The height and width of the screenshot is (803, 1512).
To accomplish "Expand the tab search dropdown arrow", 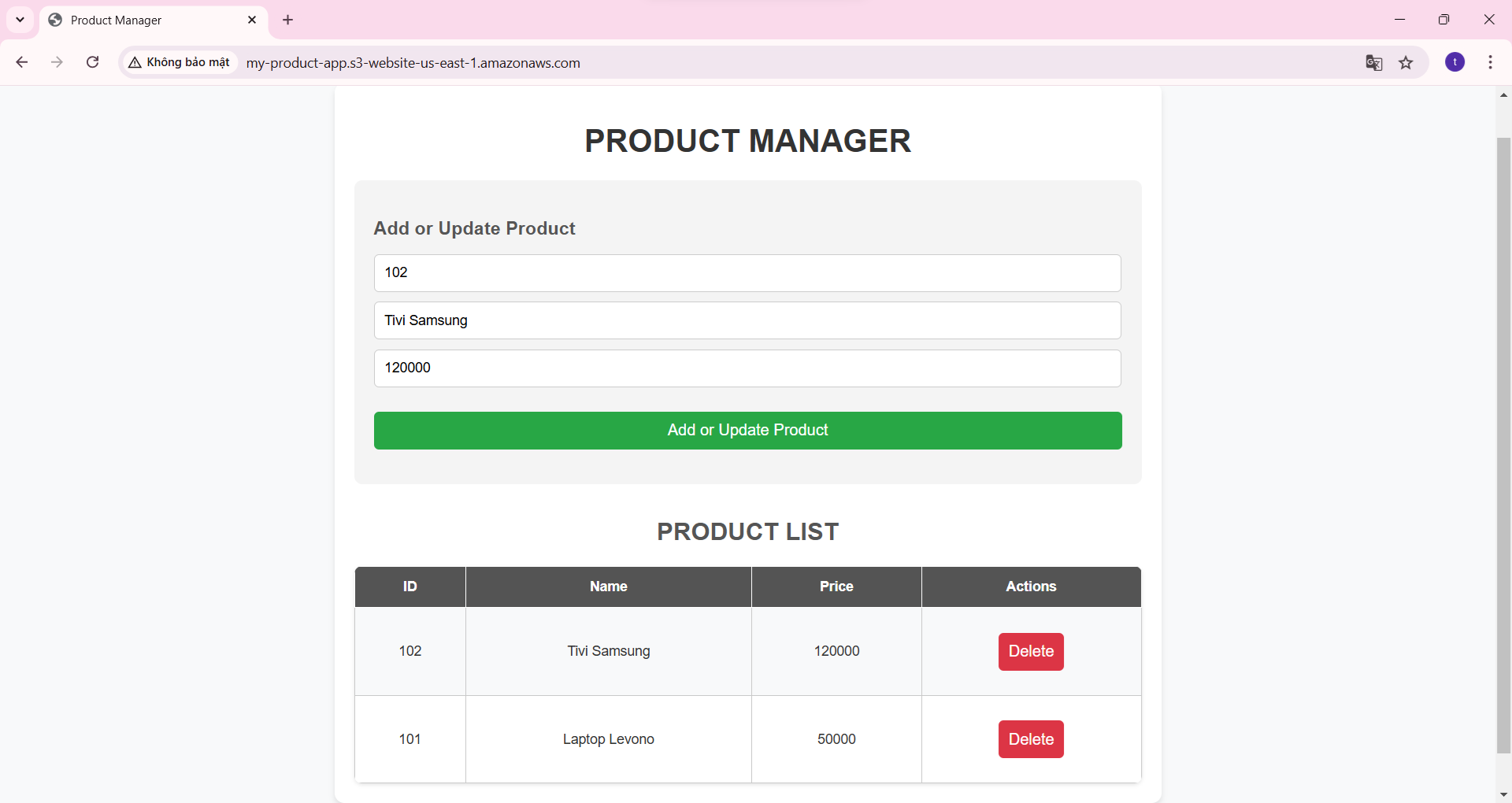I will coord(20,20).
